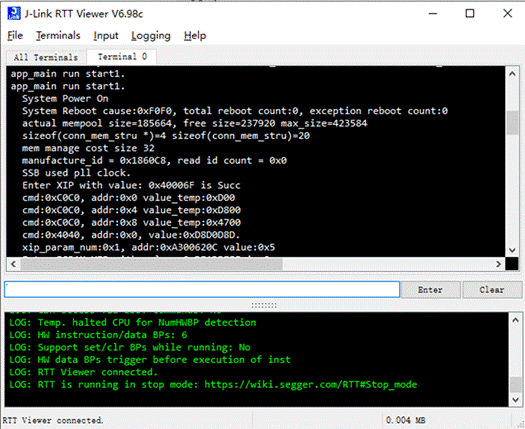Click the terminal scroll up arrow
Screen dimensions: 525x429
pyautogui.click(x=512, y=73)
